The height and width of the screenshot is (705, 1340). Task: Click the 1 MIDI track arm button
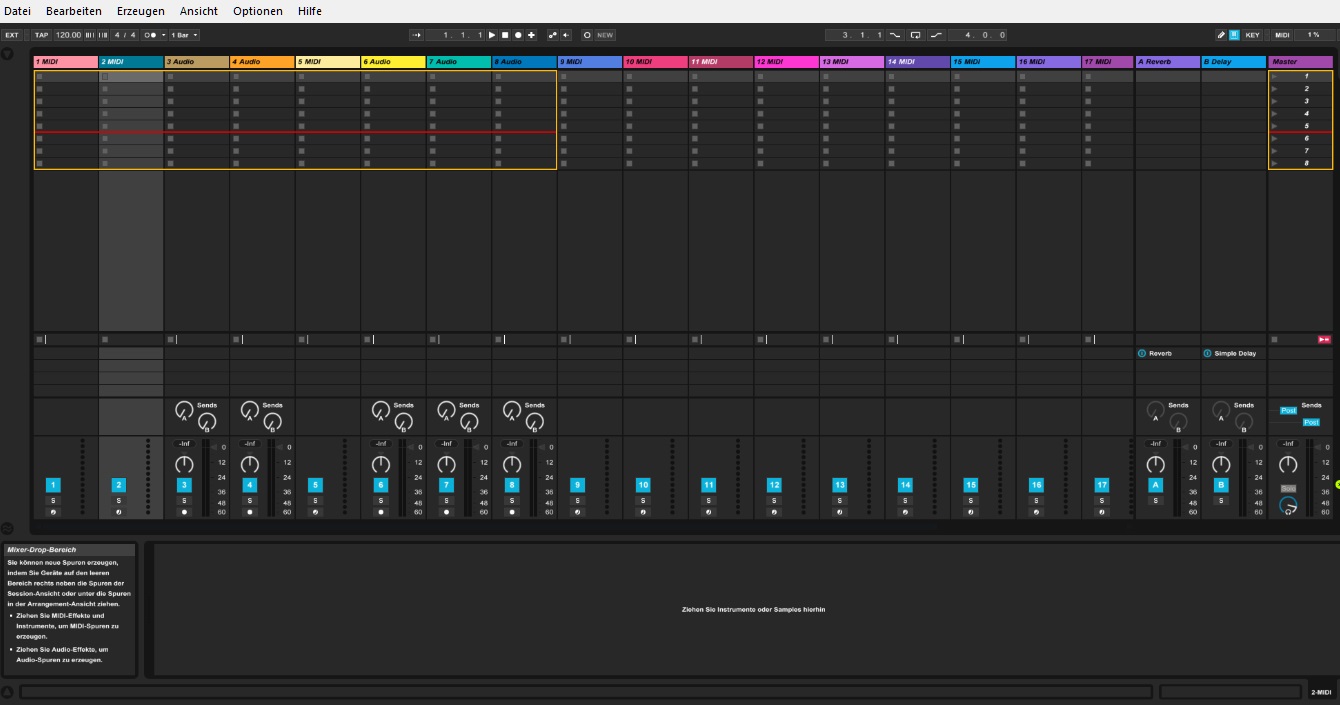tap(53, 512)
